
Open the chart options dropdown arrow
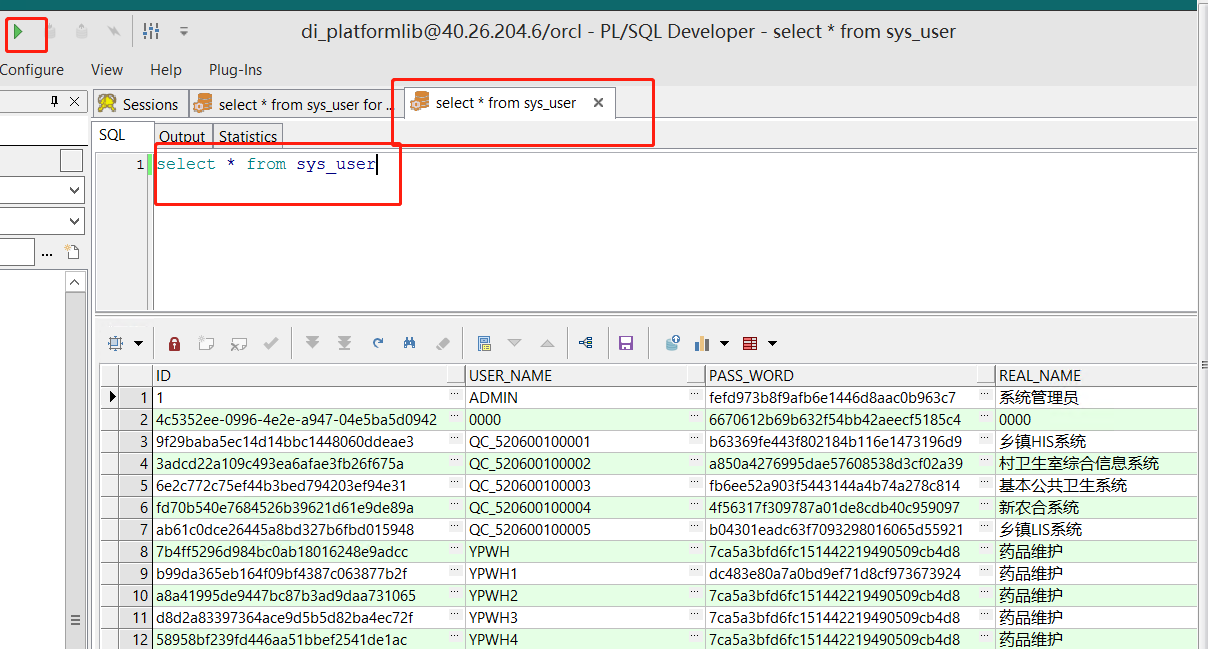[x=724, y=344]
